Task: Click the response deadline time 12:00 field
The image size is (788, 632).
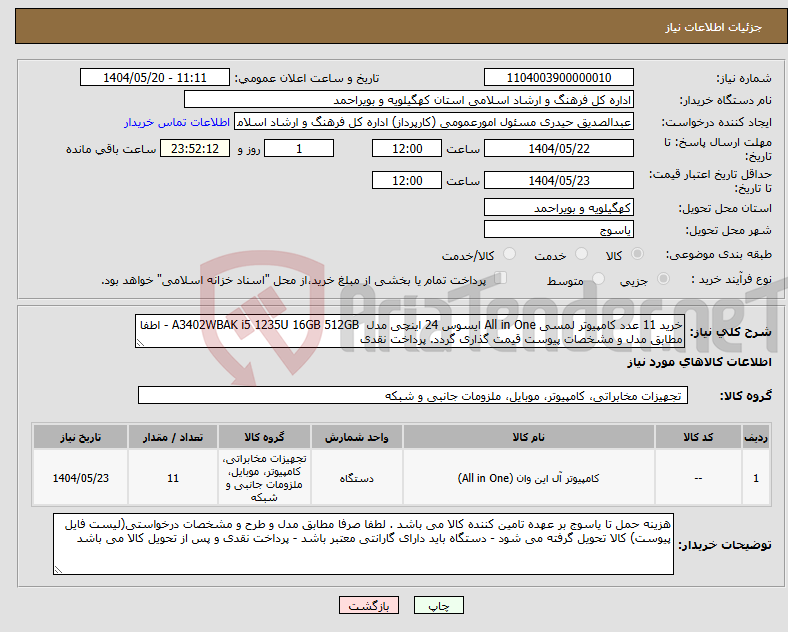Action: (x=407, y=149)
